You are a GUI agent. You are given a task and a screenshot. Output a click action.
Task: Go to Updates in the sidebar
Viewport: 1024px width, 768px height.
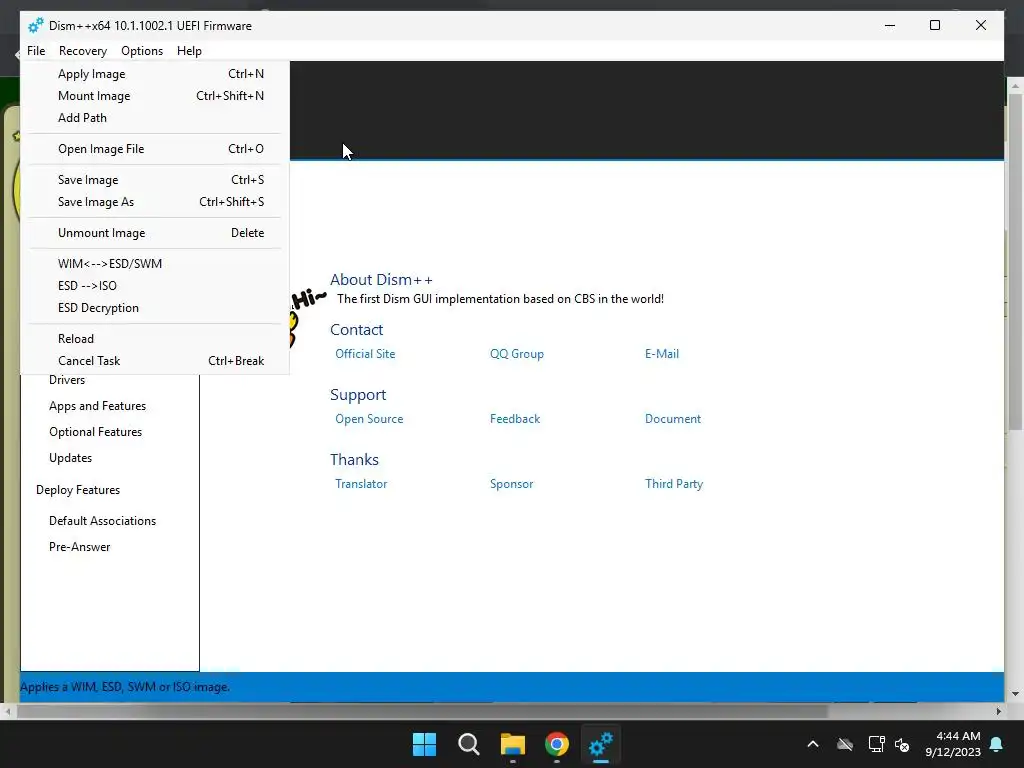coord(71,458)
